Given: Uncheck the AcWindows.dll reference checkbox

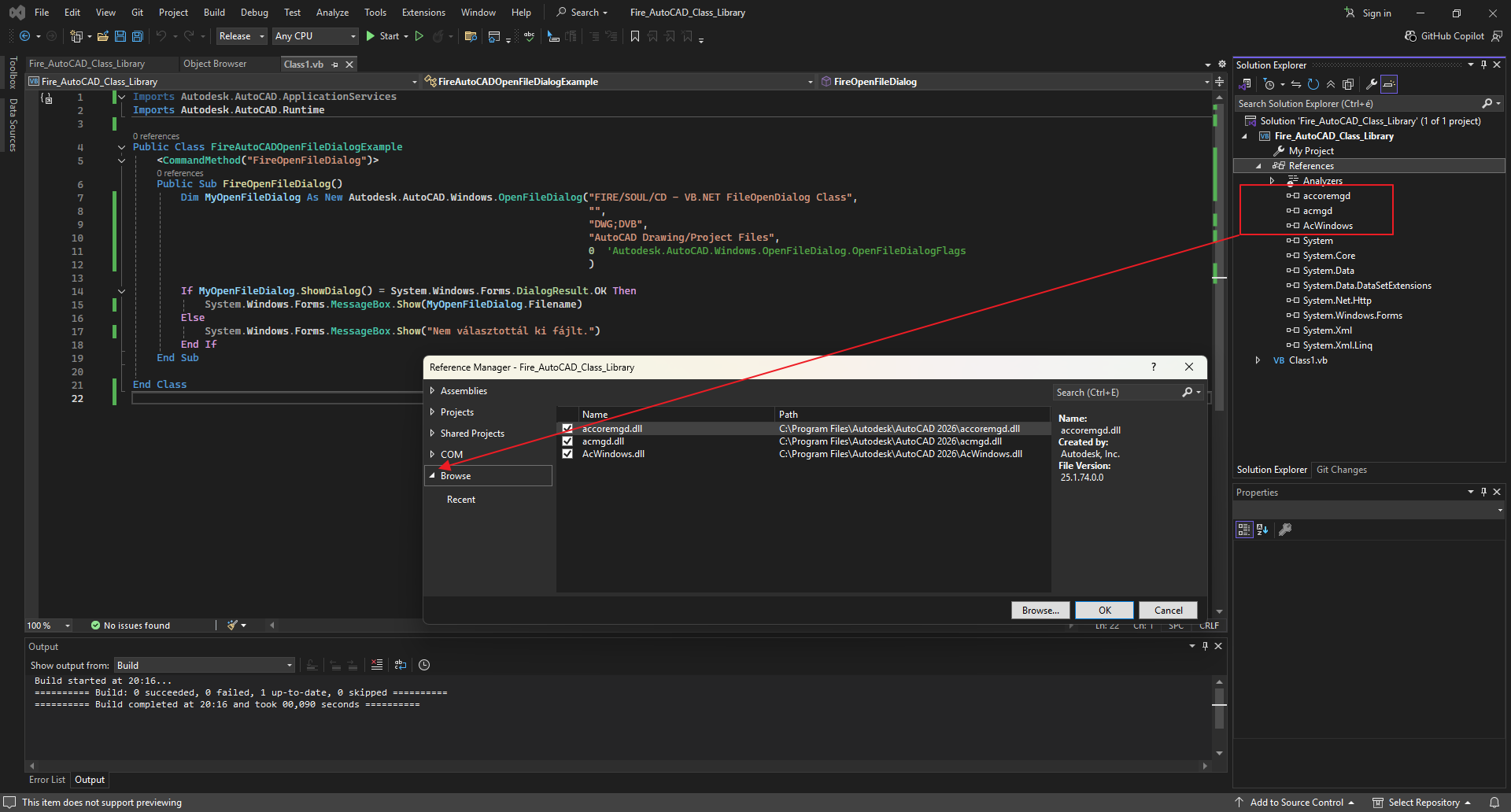Looking at the screenshot, I should pos(567,454).
